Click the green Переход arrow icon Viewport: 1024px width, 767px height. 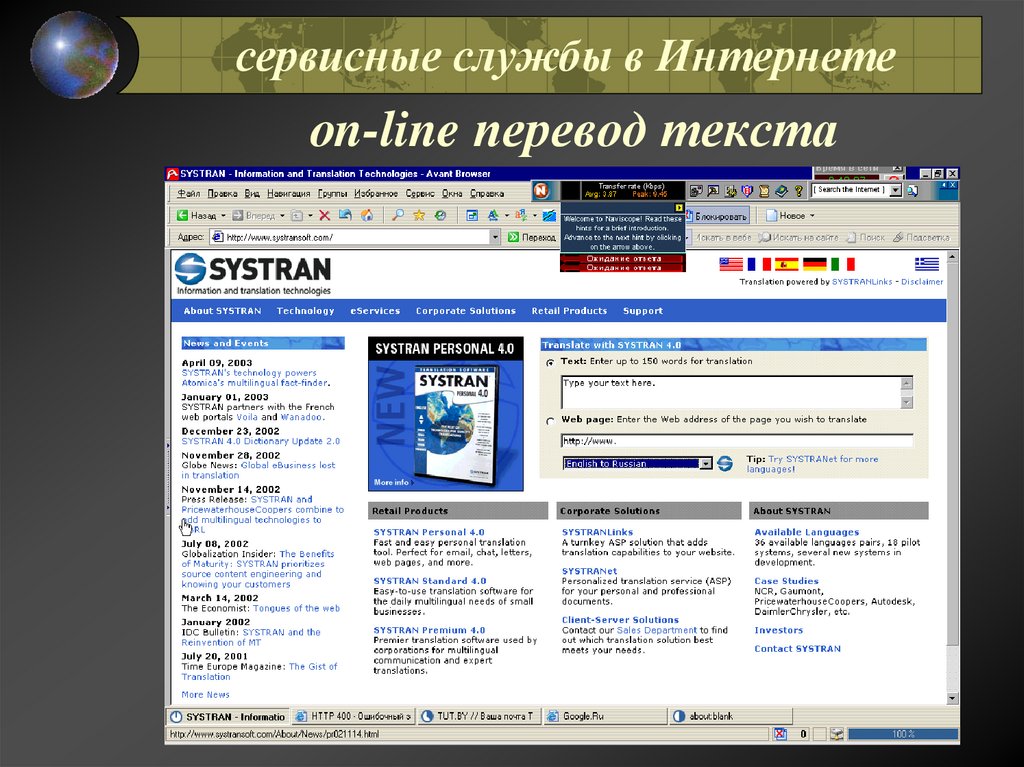(515, 236)
